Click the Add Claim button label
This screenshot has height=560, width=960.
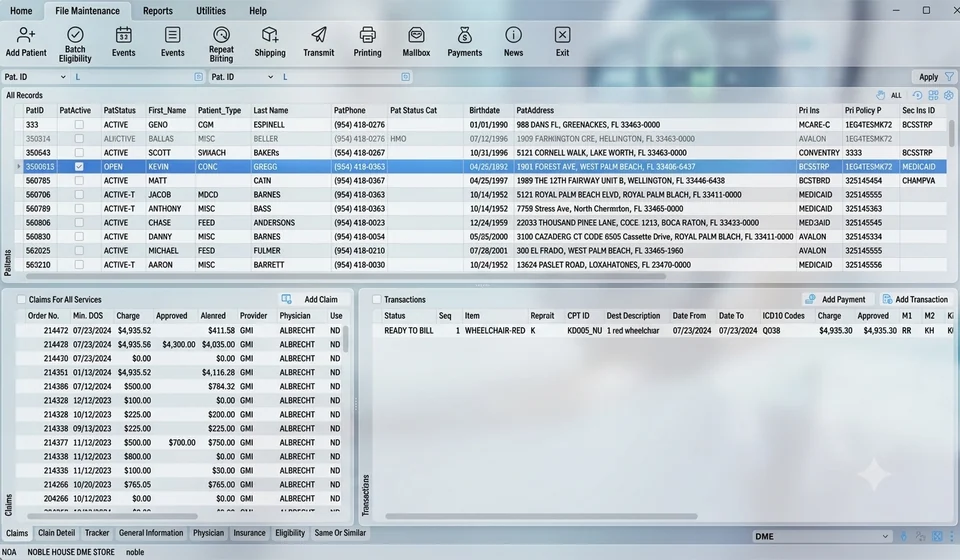pos(321,299)
